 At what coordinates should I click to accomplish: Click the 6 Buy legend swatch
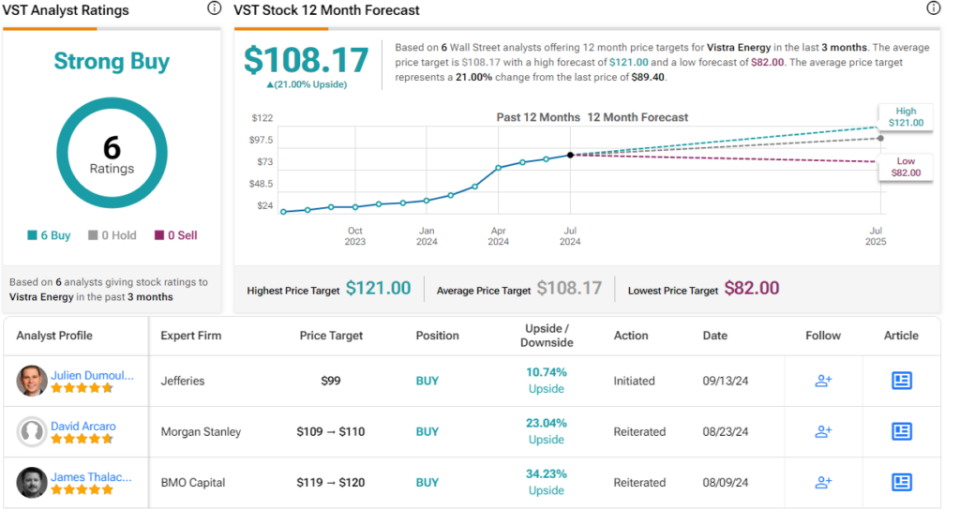coord(32,236)
